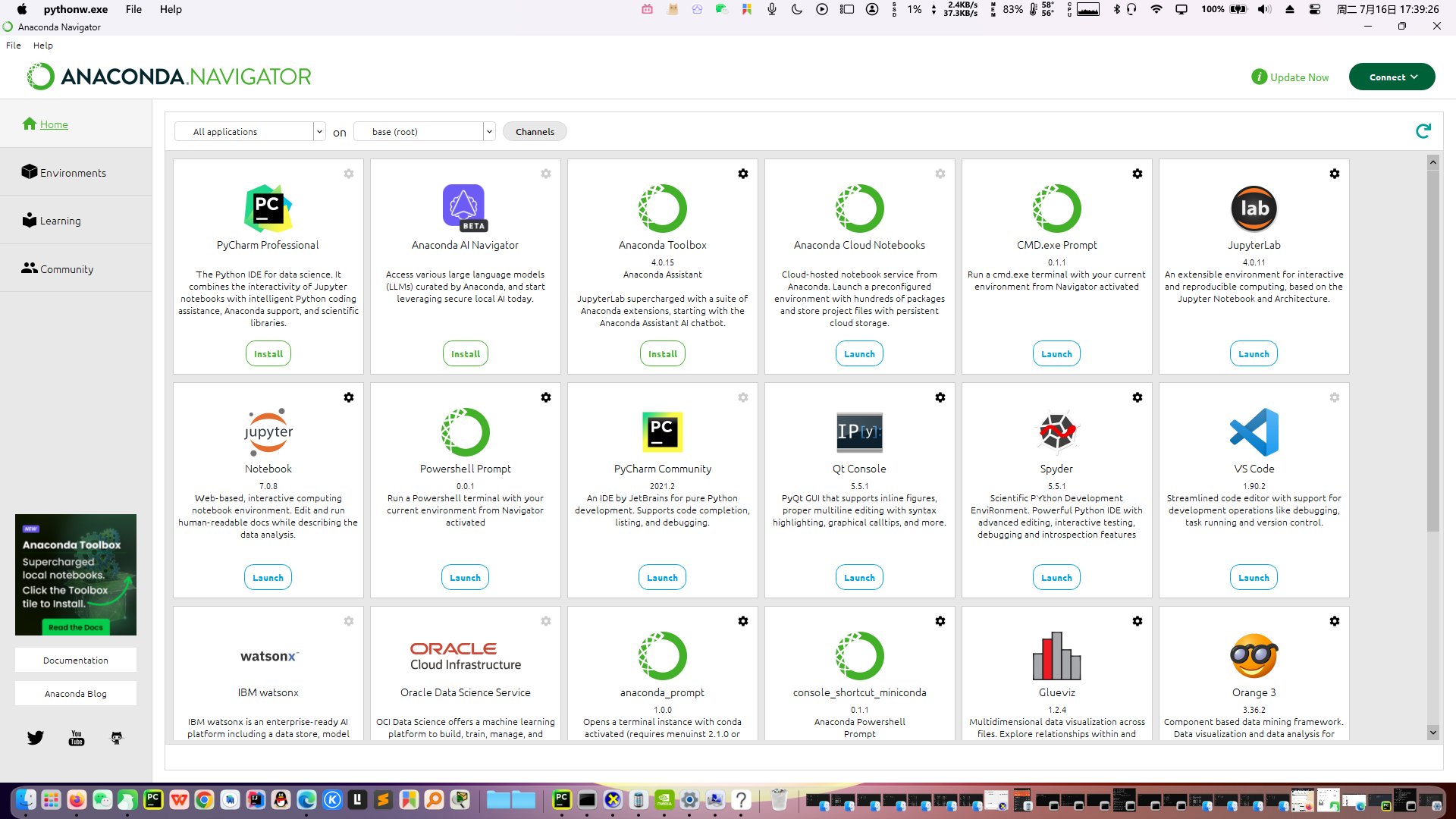1456x819 pixels.
Task: Open the macOS Apple menu
Action: coord(22,9)
